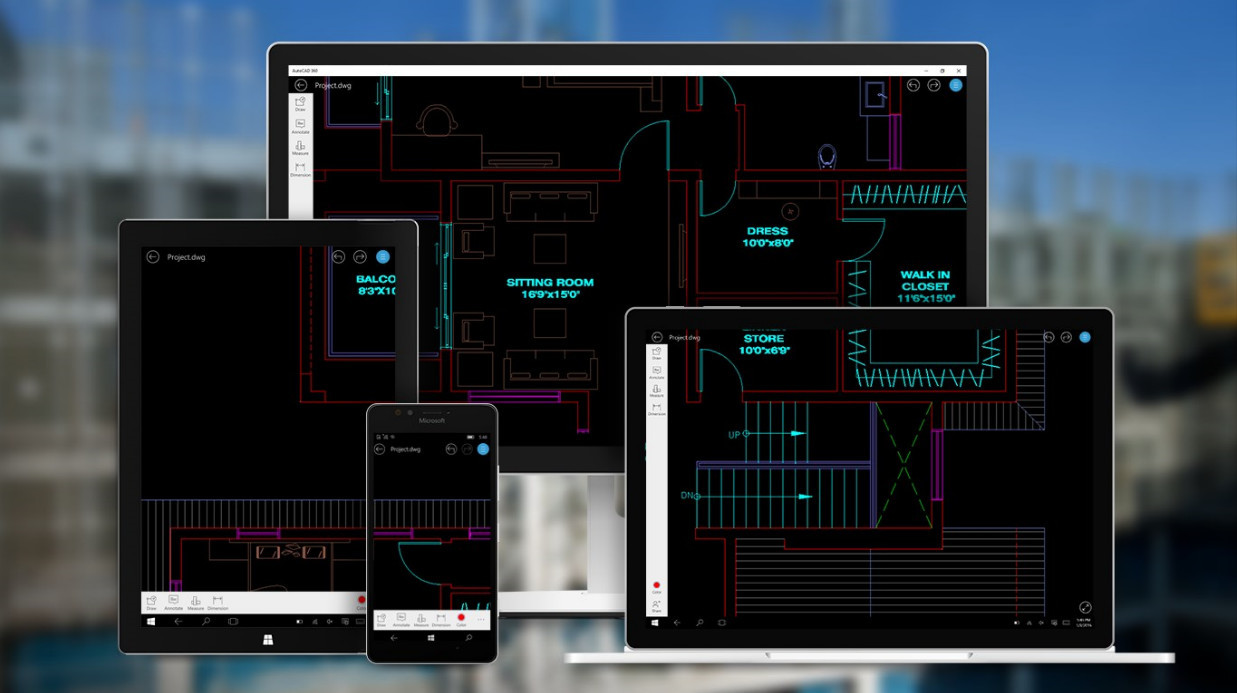The image size is (1237, 693).
Task: Open Color picker on the laptop sidebar
Action: [657, 586]
